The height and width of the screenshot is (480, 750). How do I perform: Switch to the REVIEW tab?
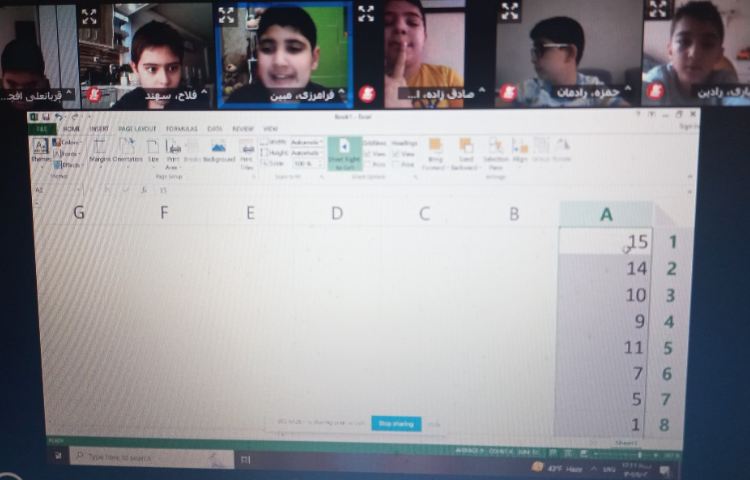coord(243,129)
